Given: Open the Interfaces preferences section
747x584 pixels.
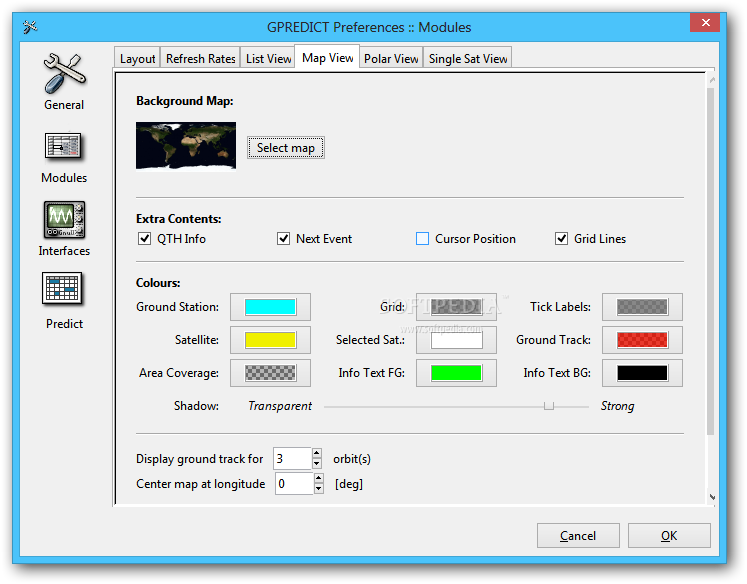Looking at the screenshot, I should point(64,229).
